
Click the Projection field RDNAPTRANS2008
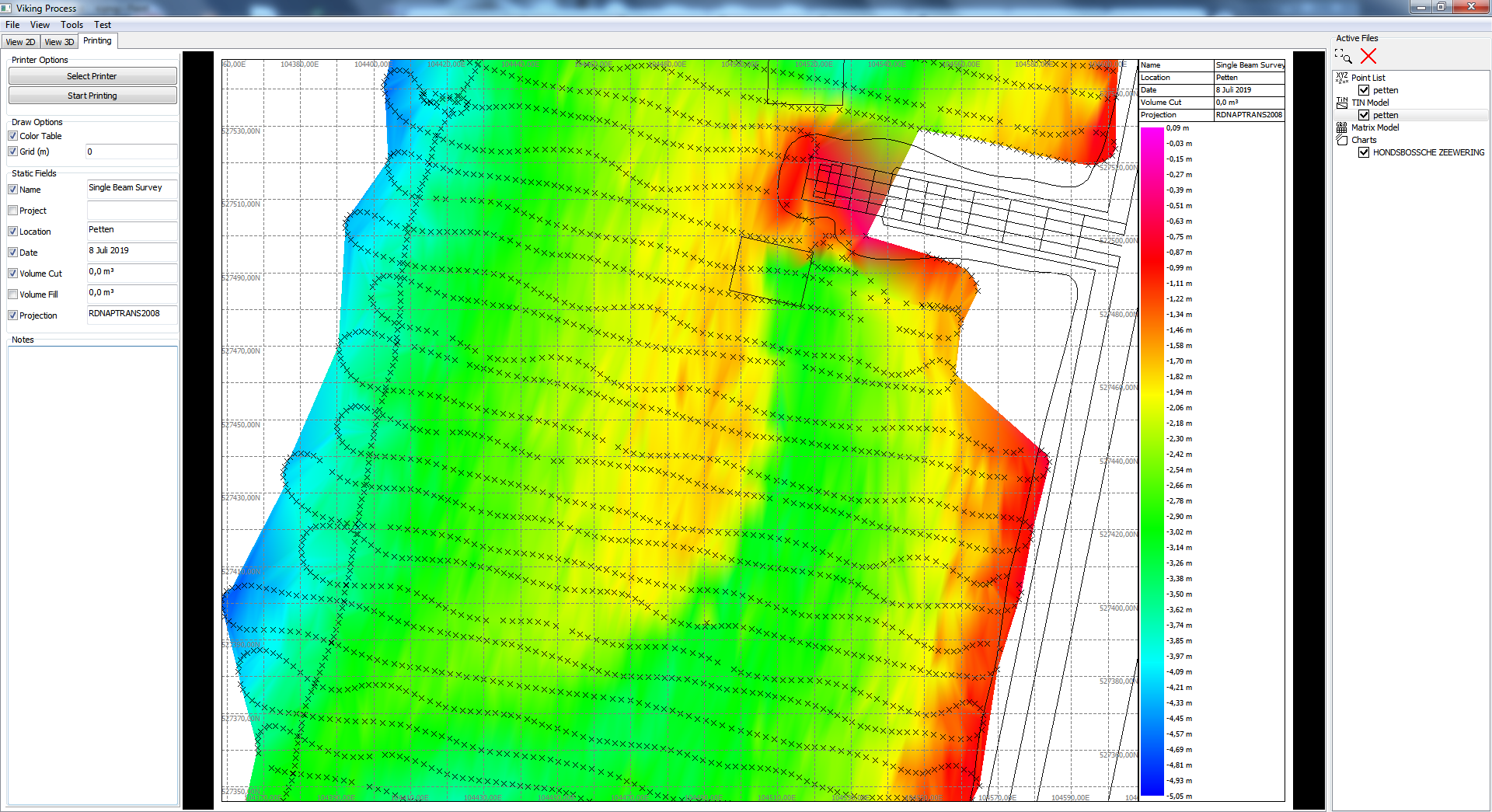point(132,315)
